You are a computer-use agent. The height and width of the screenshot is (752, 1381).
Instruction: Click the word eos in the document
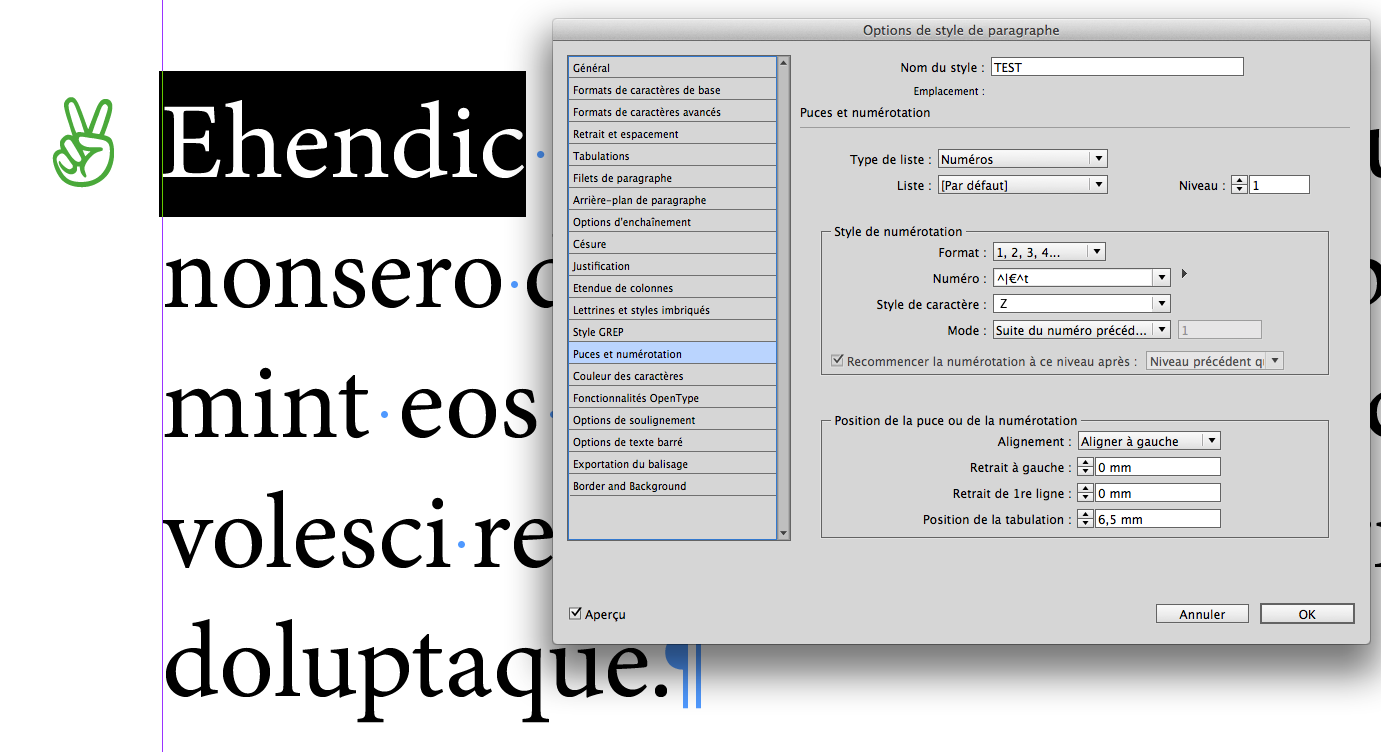(469, 411)
